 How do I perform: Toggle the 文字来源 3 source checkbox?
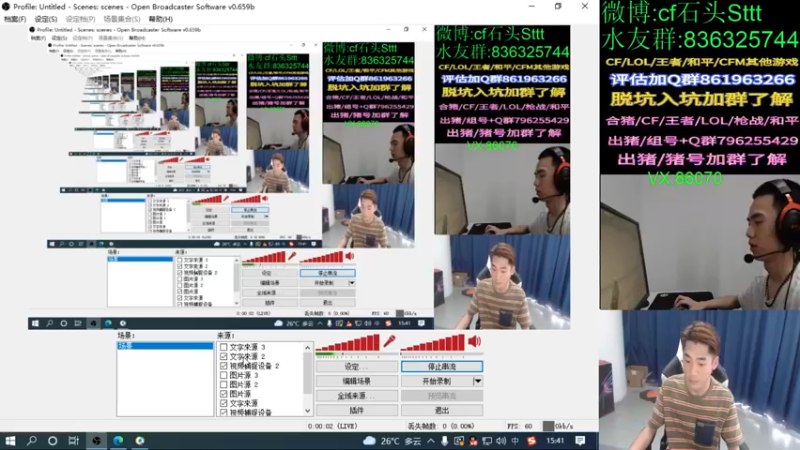pos(223,347)
